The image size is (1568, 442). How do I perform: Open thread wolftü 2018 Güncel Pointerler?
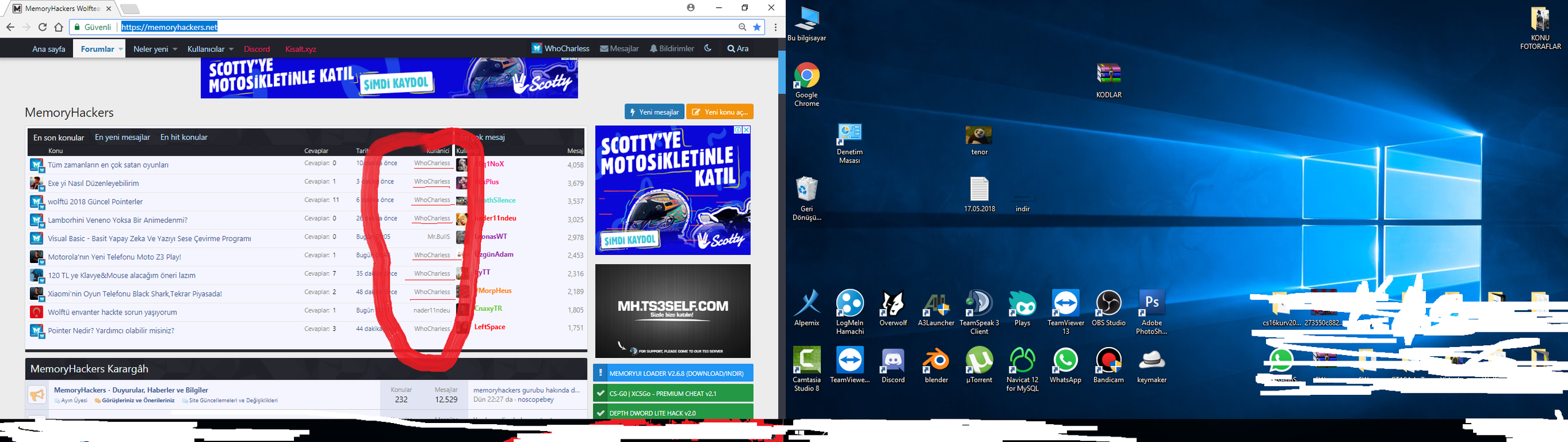[95, 202]
